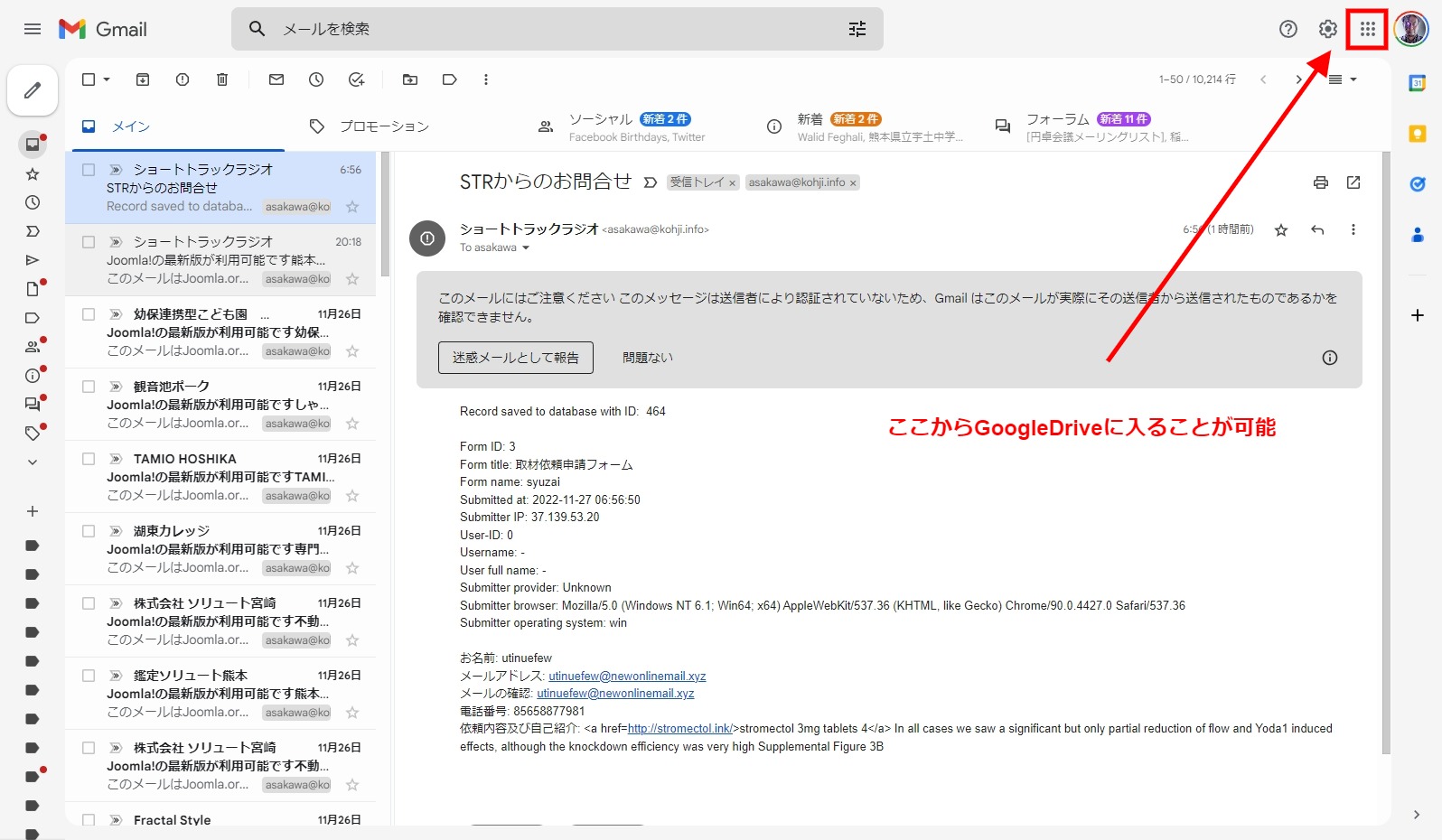1442x840 pixels.
Task: Open Starred in the left sidebar
Action: (33, 173)
